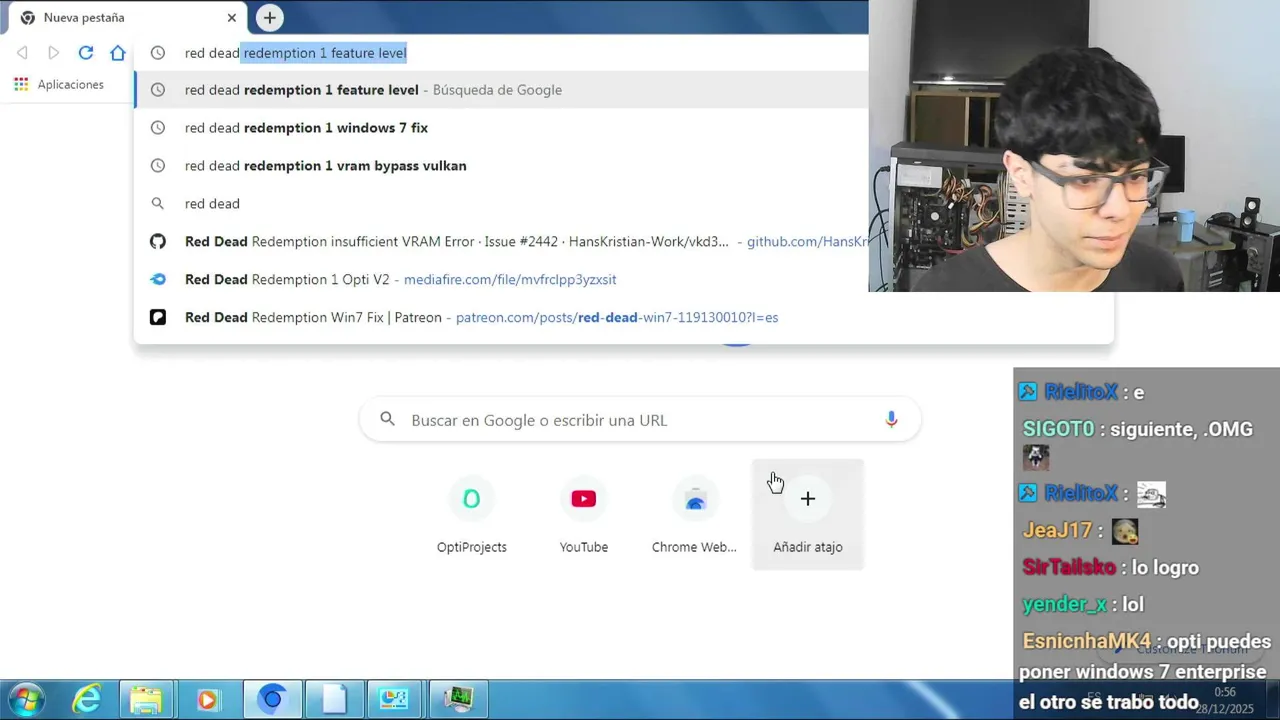Image resolution: width=1280 pixels, height=720 pixels.
Task: Click chat username SirTalisko
Action: tap(1068, 567)
